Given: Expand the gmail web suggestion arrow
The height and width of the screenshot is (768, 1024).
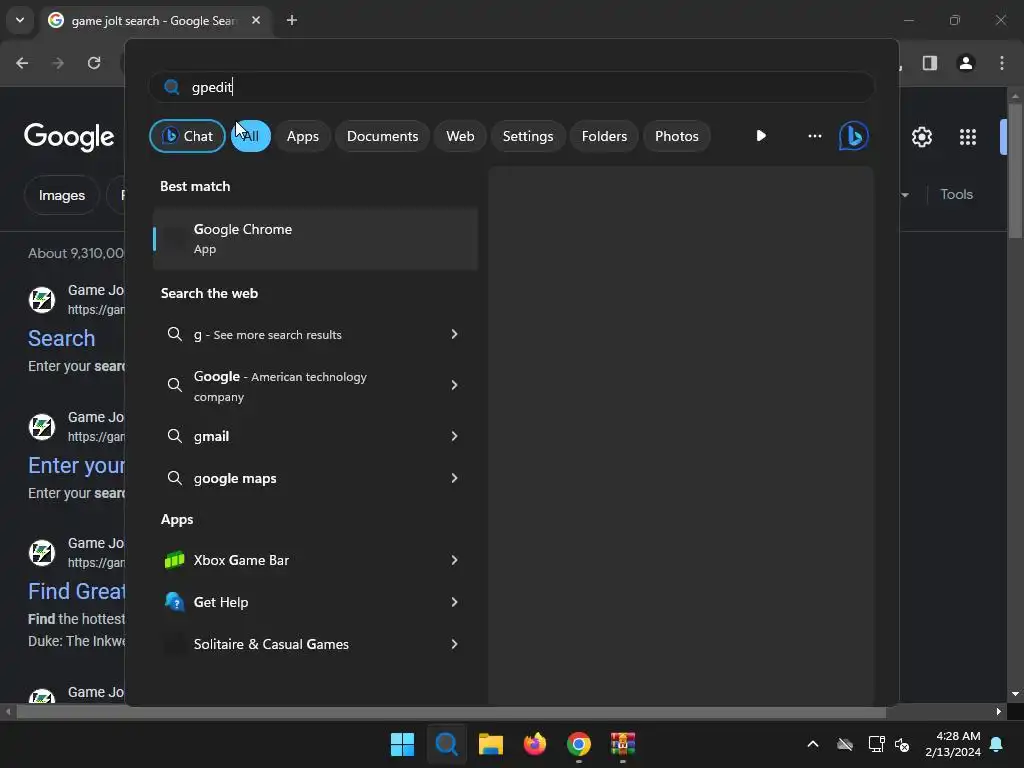Looking at the screenshot, I should pyautogui.click(x=455, y=436).
